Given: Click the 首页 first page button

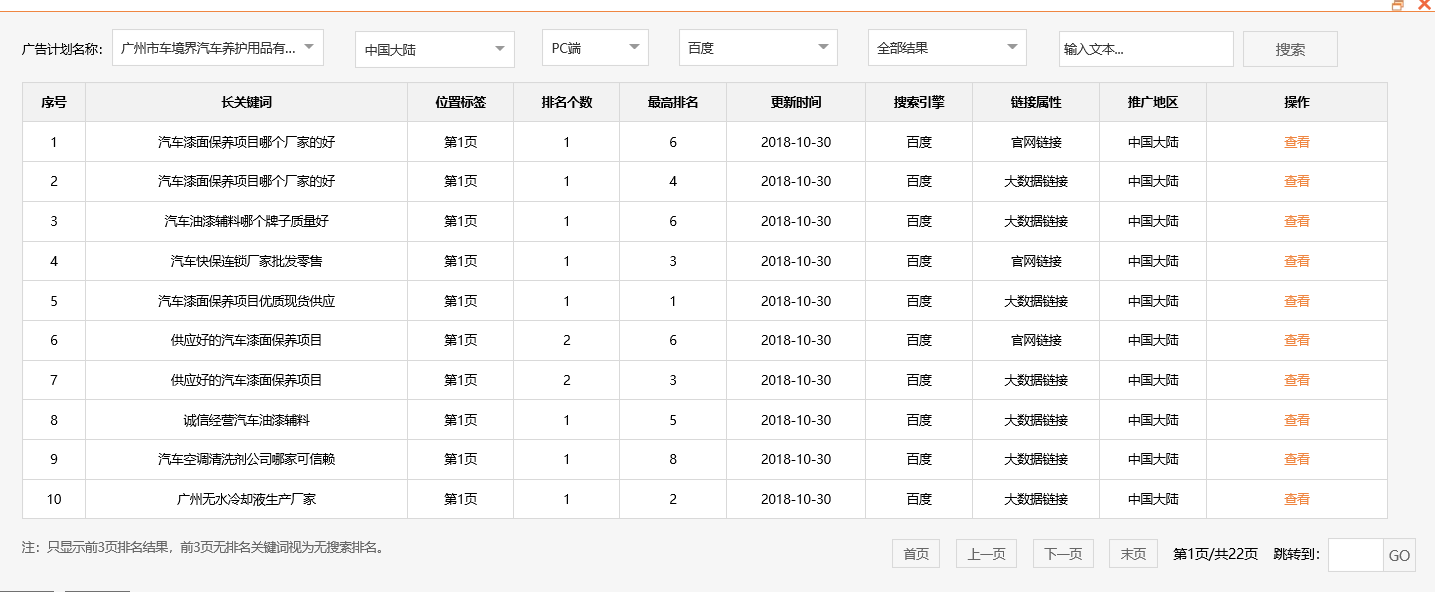Looking at the screenshot, I should [x=914, y=553].
